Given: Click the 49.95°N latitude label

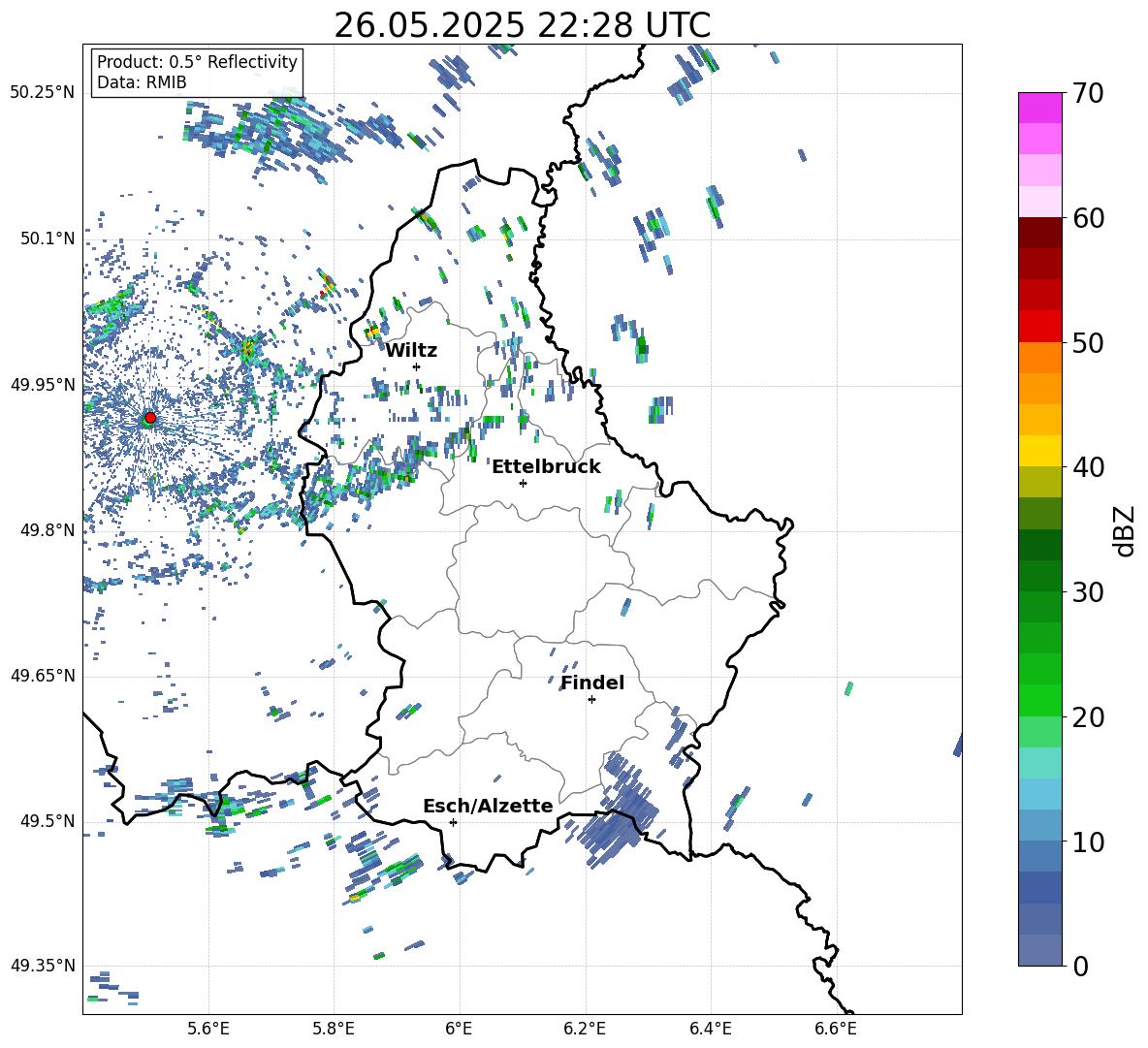Looking at the screenshot, I should tap(42, 384).
